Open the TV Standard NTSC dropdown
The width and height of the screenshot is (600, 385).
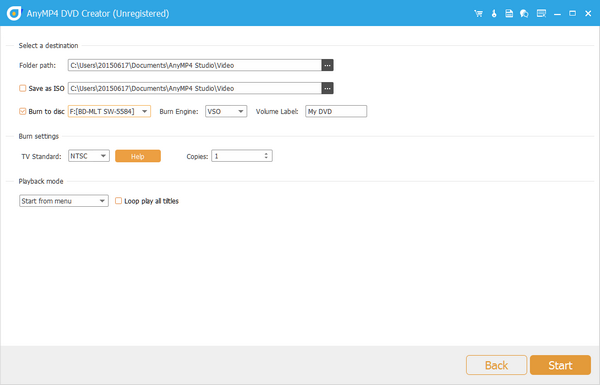pyautogui.click(x=89, y=156)
